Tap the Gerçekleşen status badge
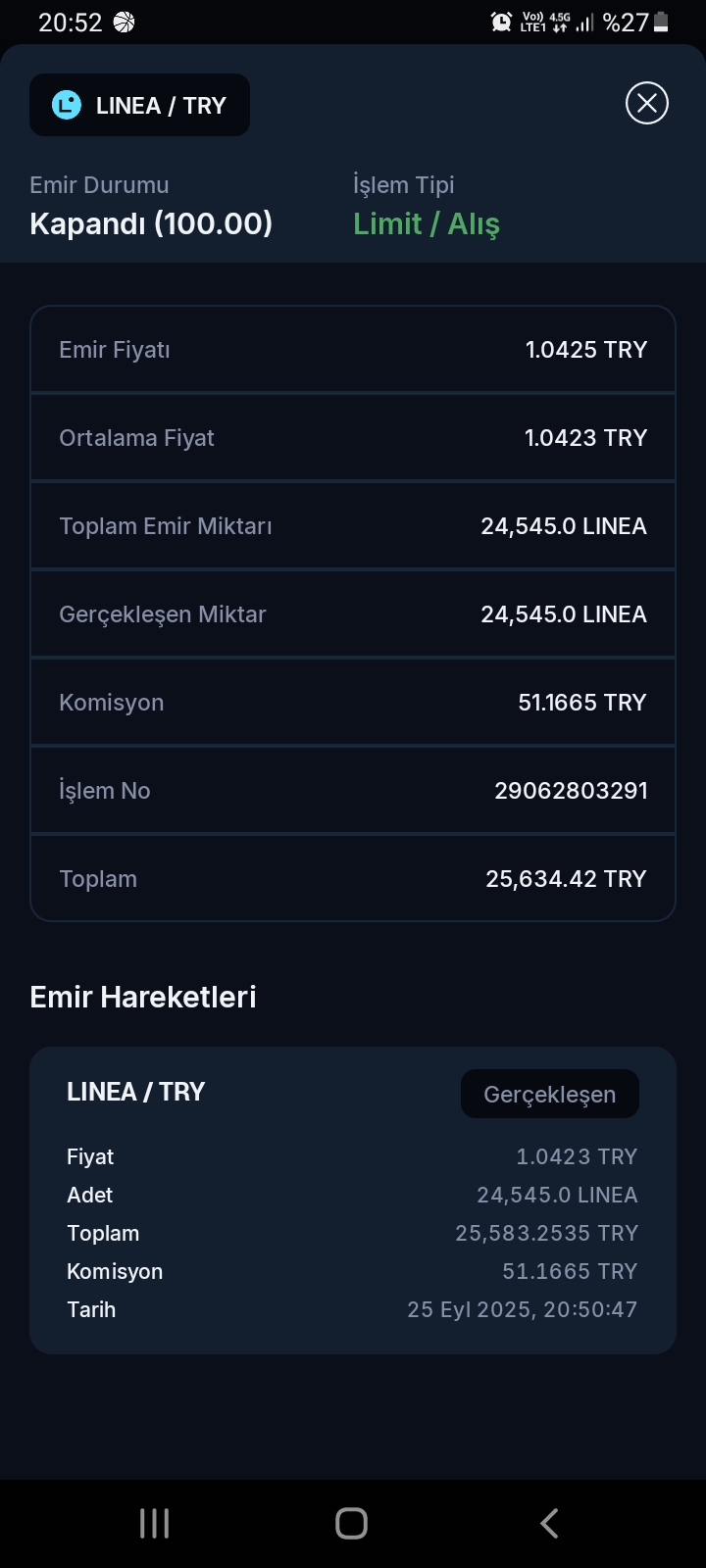 point(549,1094)
